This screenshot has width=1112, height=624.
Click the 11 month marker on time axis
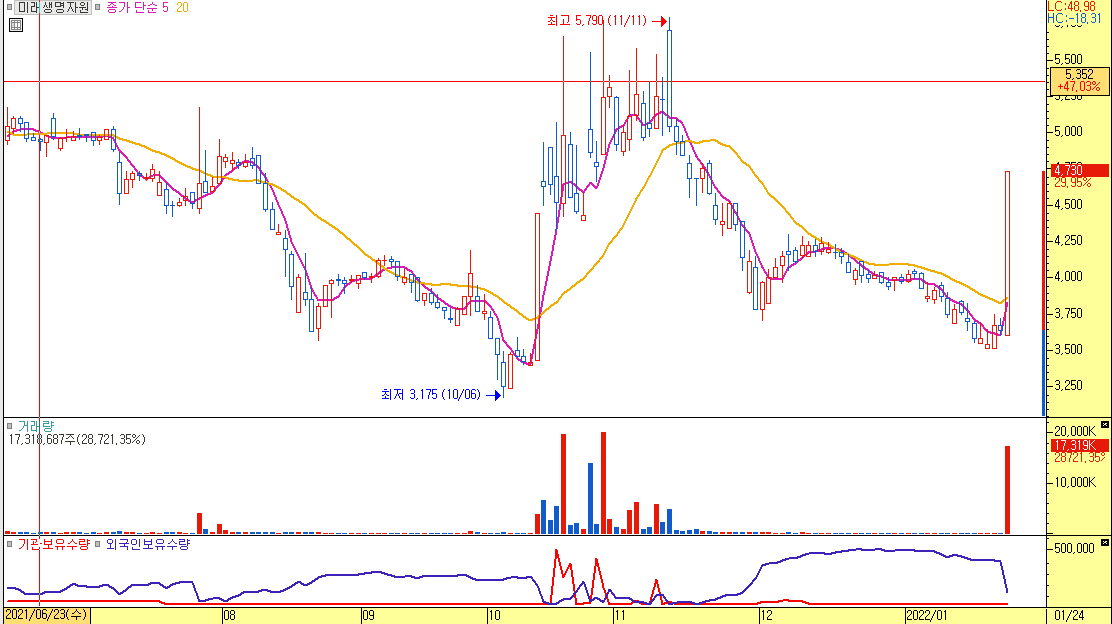[621, 615]
